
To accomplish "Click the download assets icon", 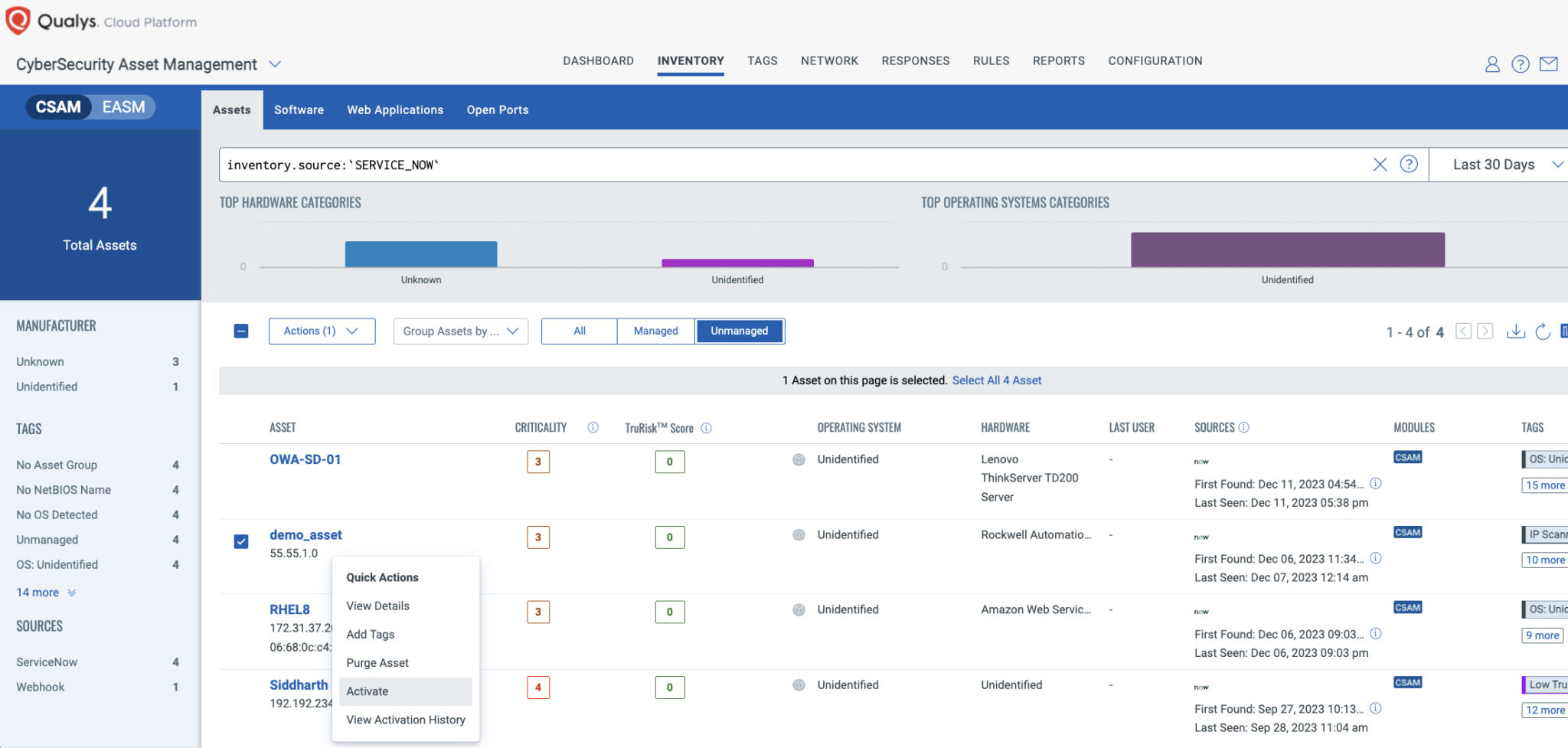I will [x=1515, y=331].
